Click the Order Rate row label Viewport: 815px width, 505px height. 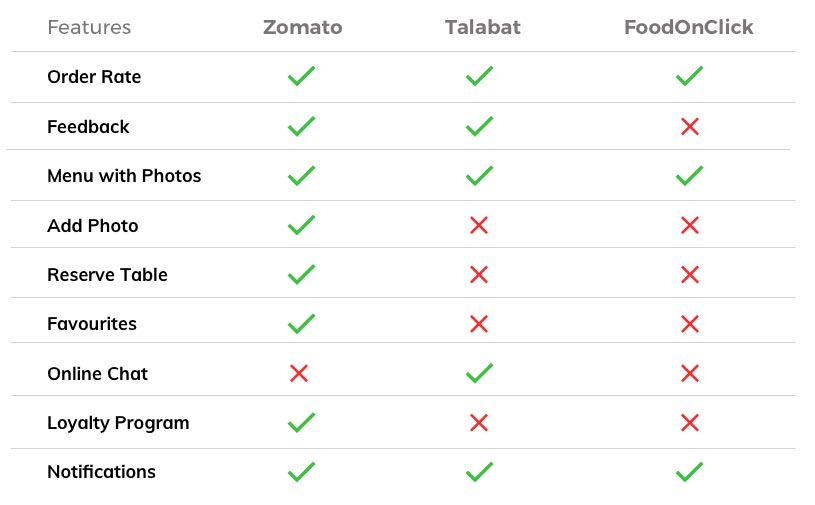coord(94,77)
